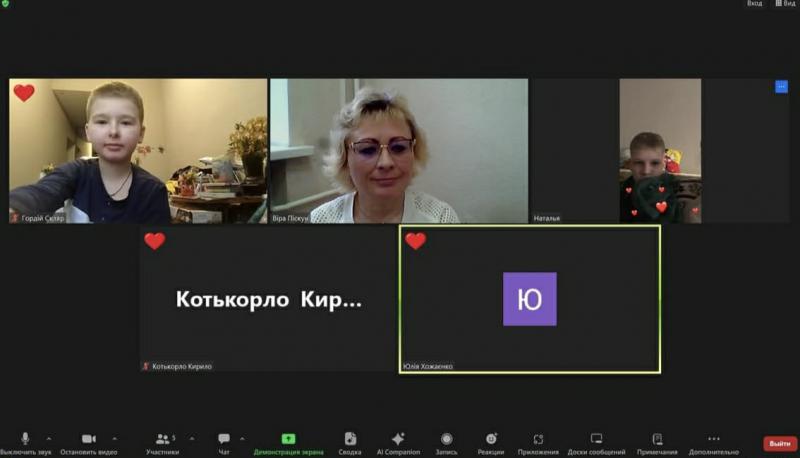The height and width of the screenshot is (458, 800).
Task: Start recording the meeting
Action: [446, 440]
